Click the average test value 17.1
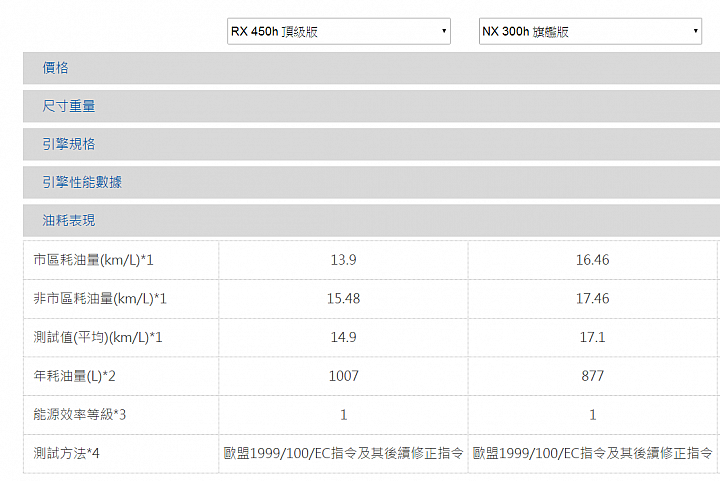The width and height of the screenshot is (720, 481). [592, 337]
